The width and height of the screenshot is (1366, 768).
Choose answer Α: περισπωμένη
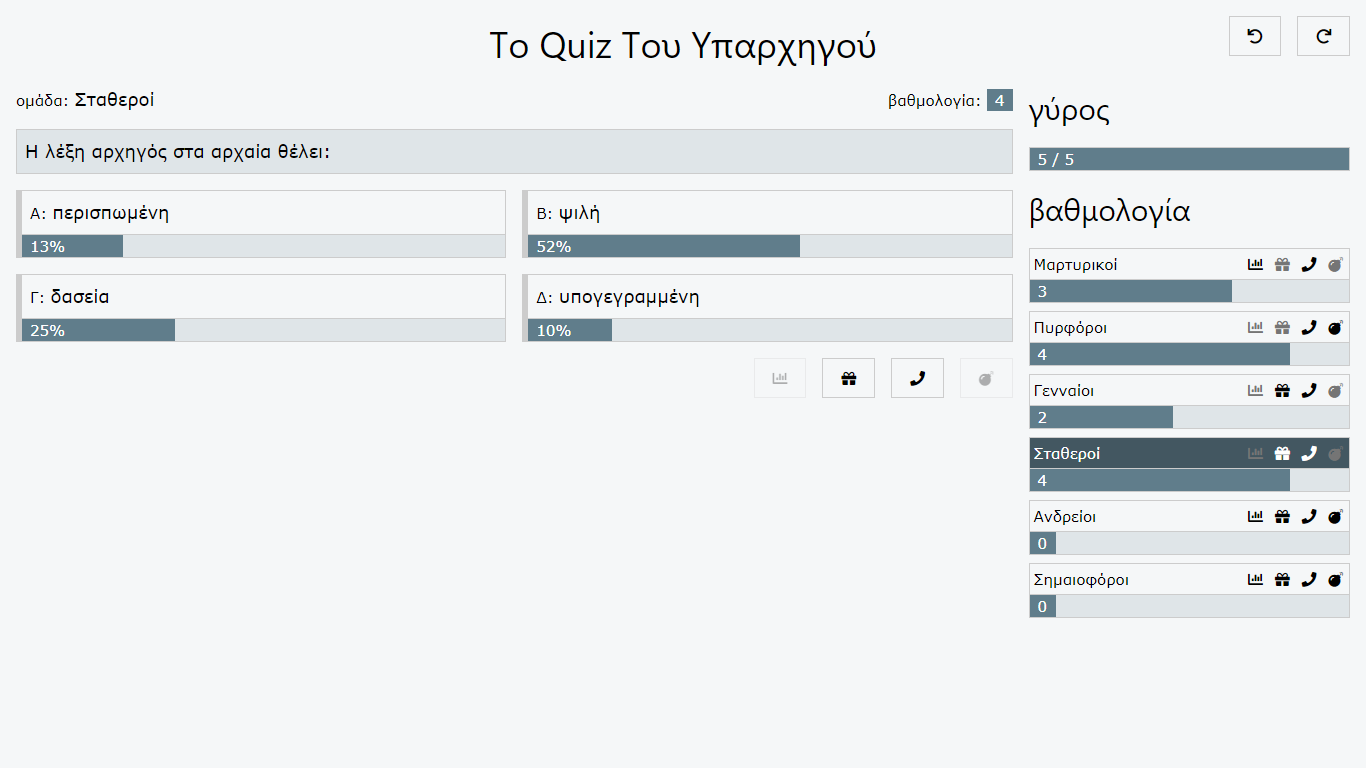[x=261, y=213]
